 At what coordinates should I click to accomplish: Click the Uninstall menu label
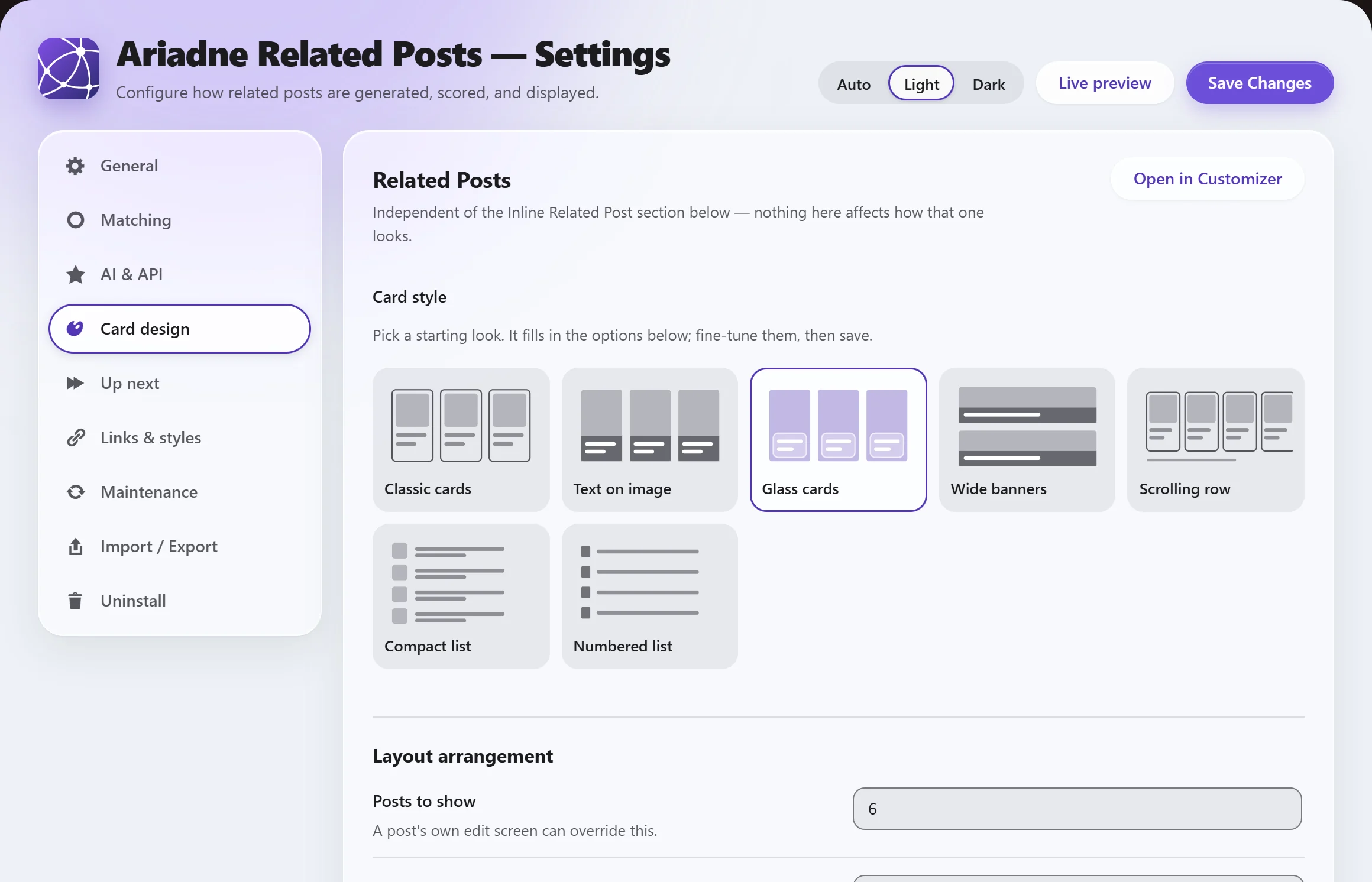(133, 601)
